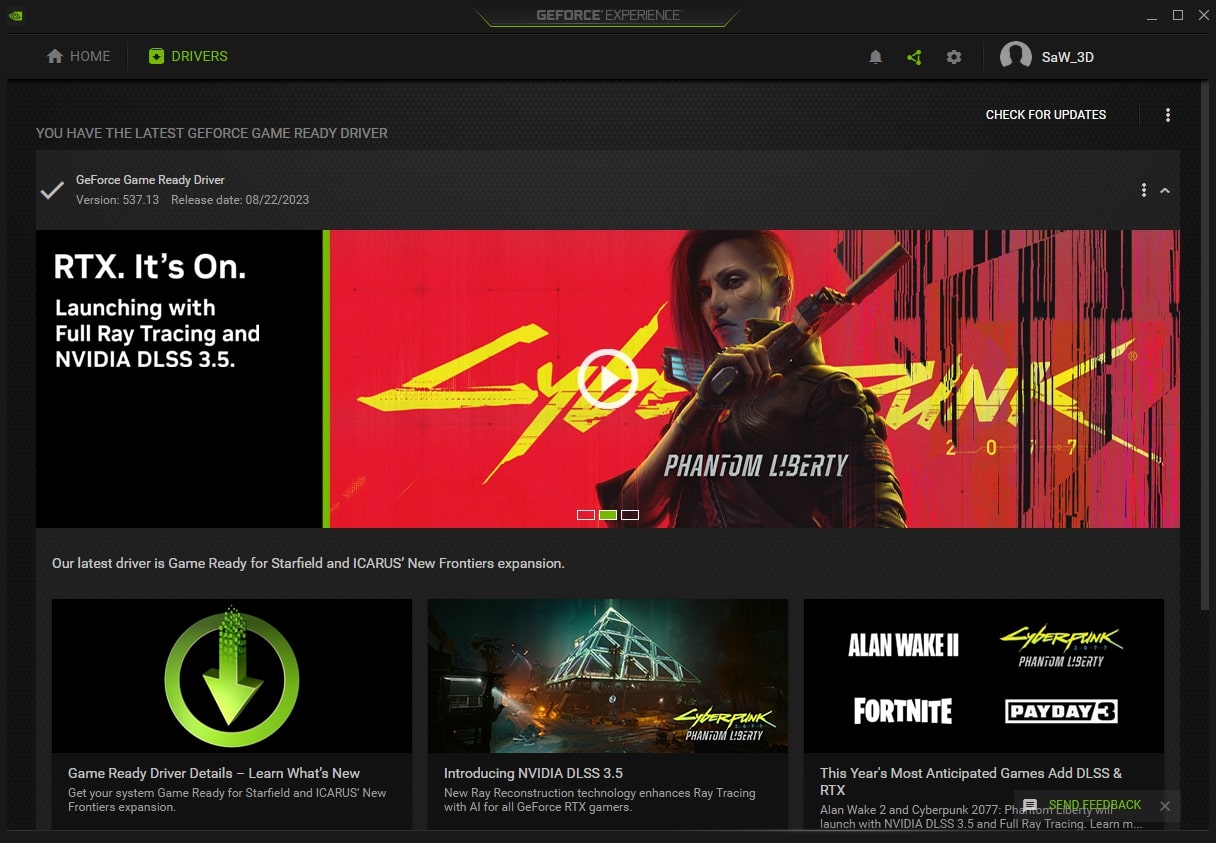
Task: Click the GeForce Game Ready Driver title
Action: pos(150,180)
